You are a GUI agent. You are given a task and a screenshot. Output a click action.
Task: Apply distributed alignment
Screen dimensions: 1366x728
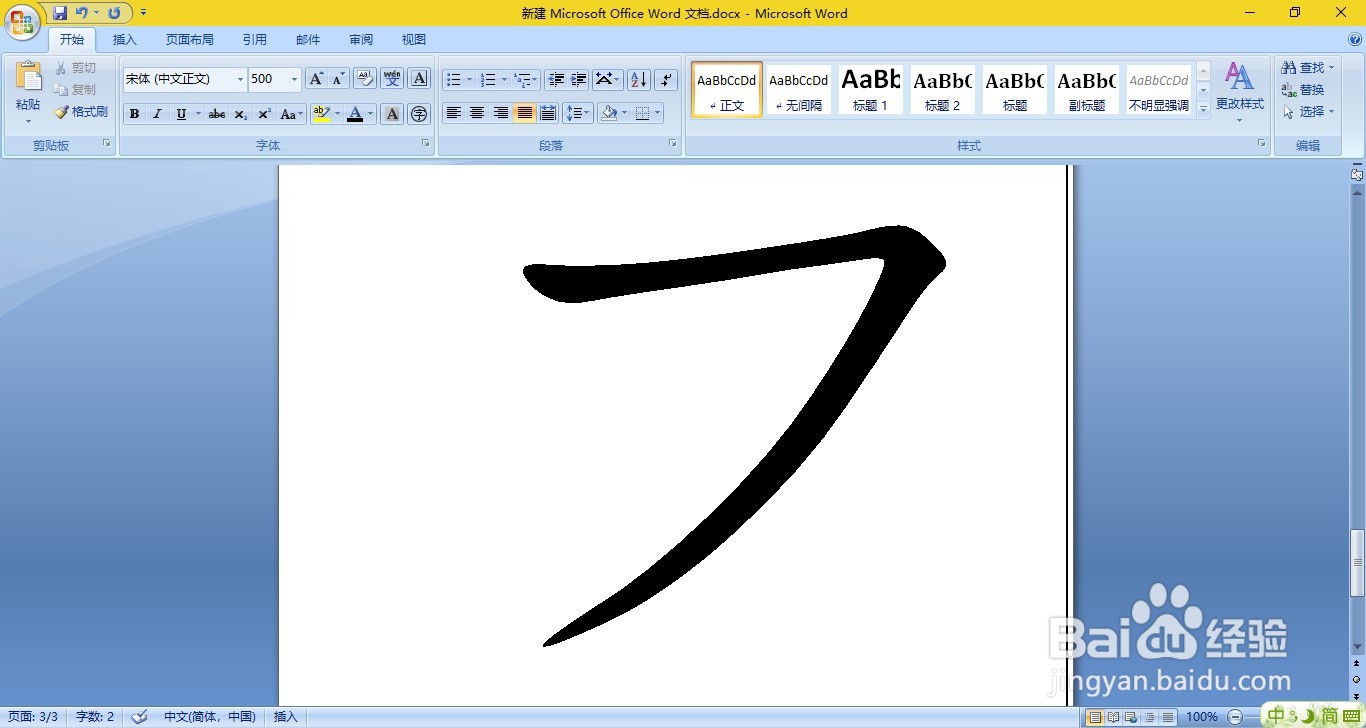(x=548, y=113)
